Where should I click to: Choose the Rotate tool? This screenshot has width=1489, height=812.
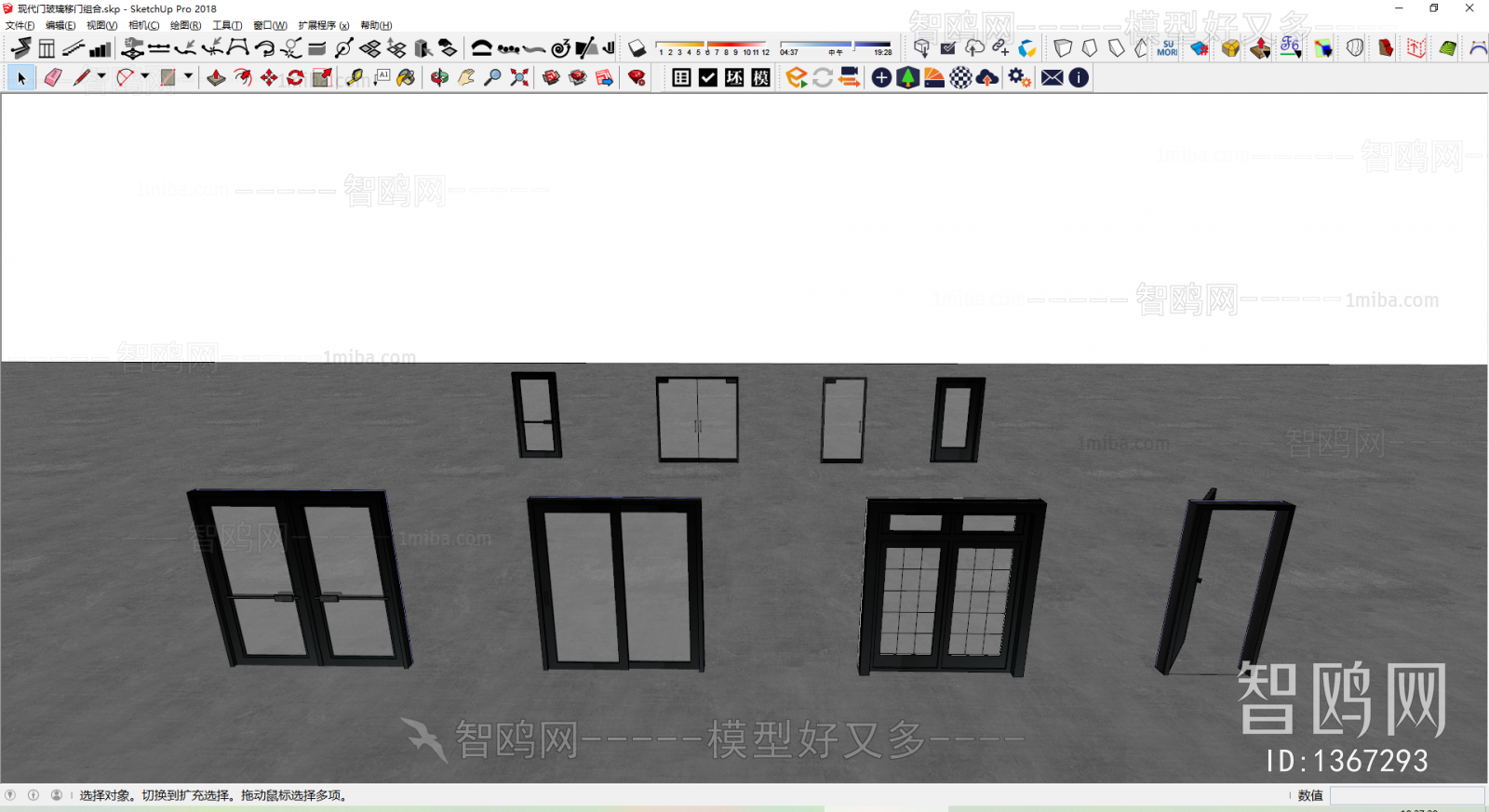click(x=296, y=78)
